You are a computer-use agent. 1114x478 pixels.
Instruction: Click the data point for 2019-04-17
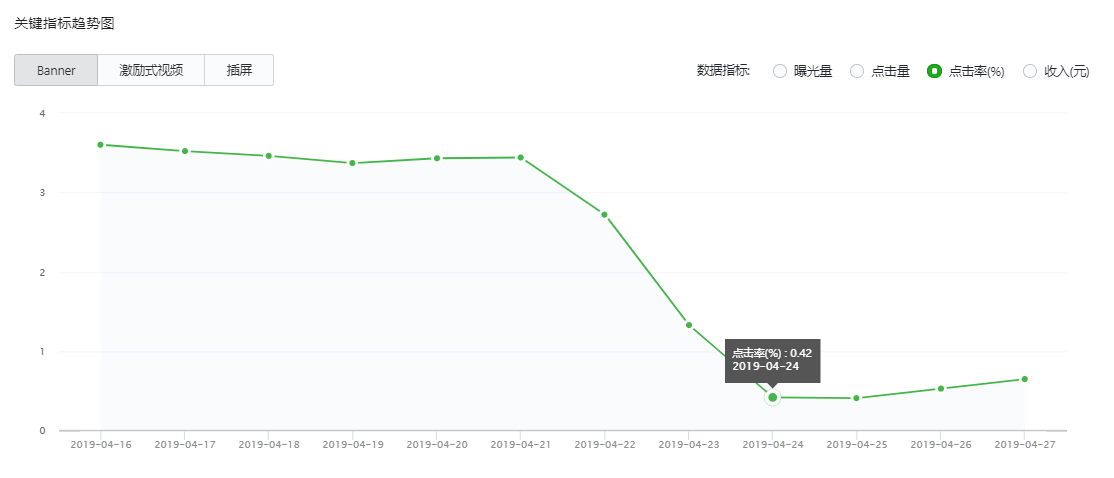[185, 151]
